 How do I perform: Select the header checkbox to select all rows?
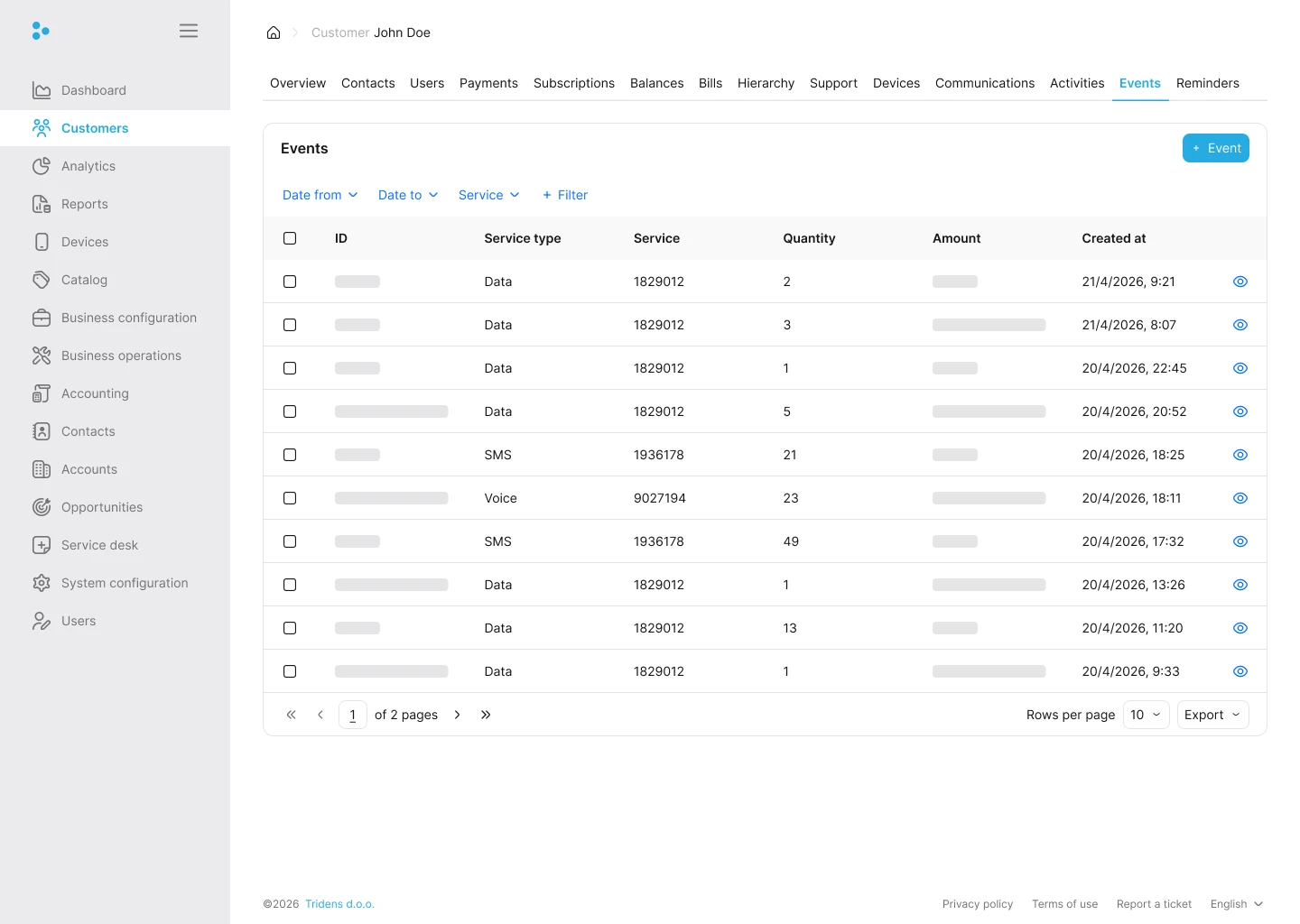[290, 238]
